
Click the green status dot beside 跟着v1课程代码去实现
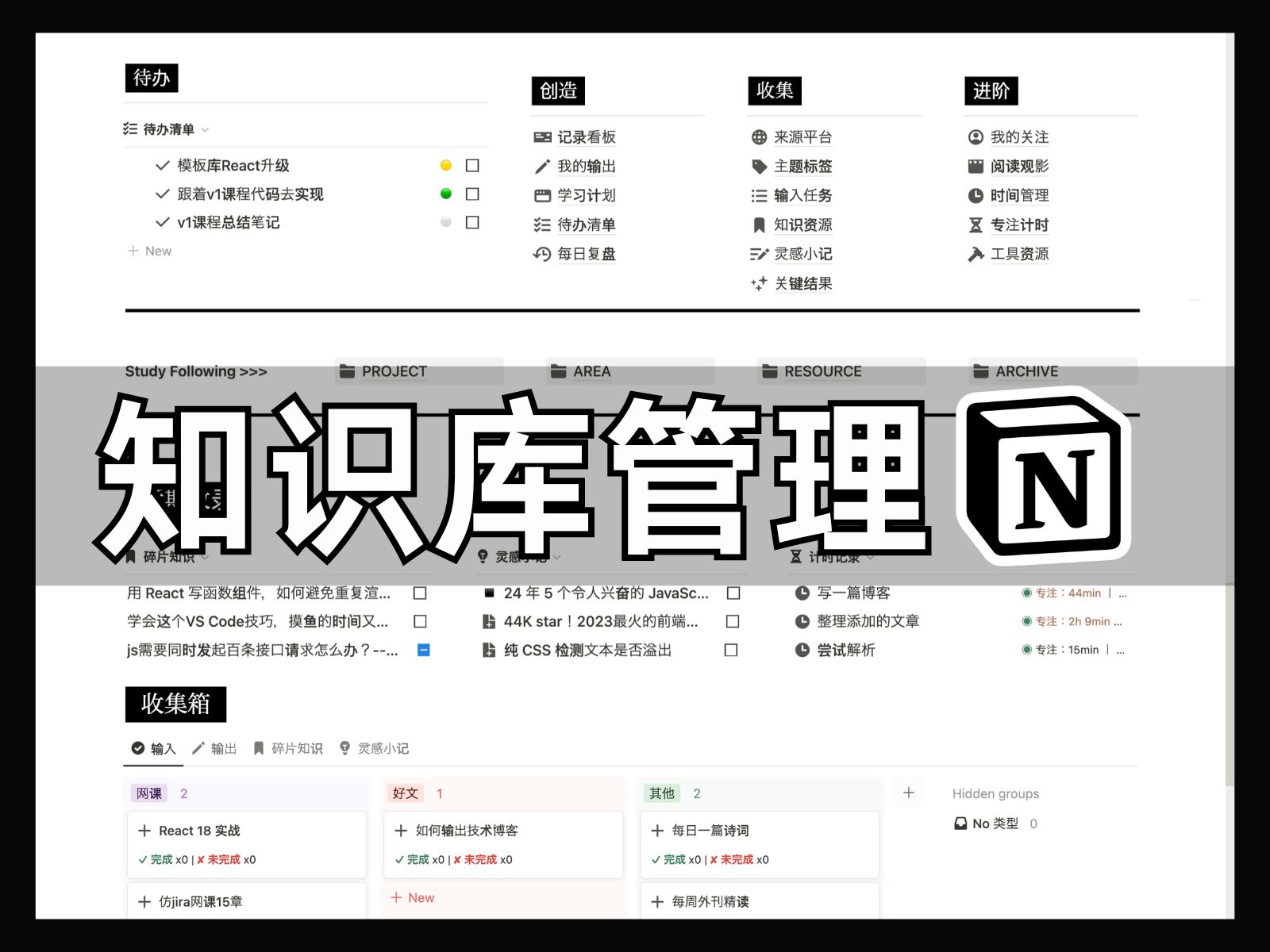point(446,194)
